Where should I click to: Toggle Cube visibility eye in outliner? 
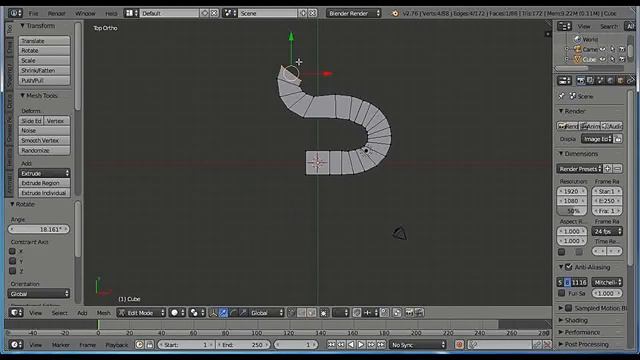(603, 59)
